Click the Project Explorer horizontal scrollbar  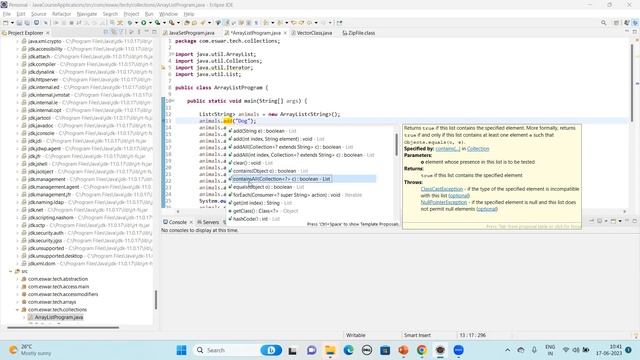63,327
